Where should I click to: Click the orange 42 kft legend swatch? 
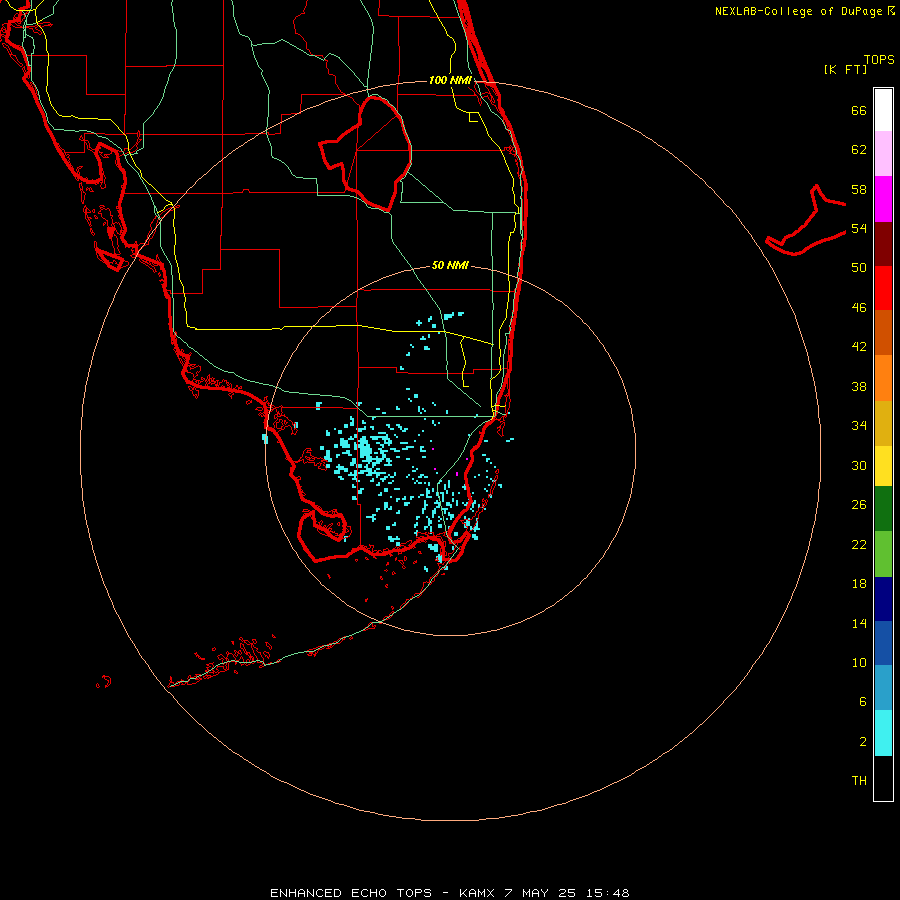coord(883,378)
